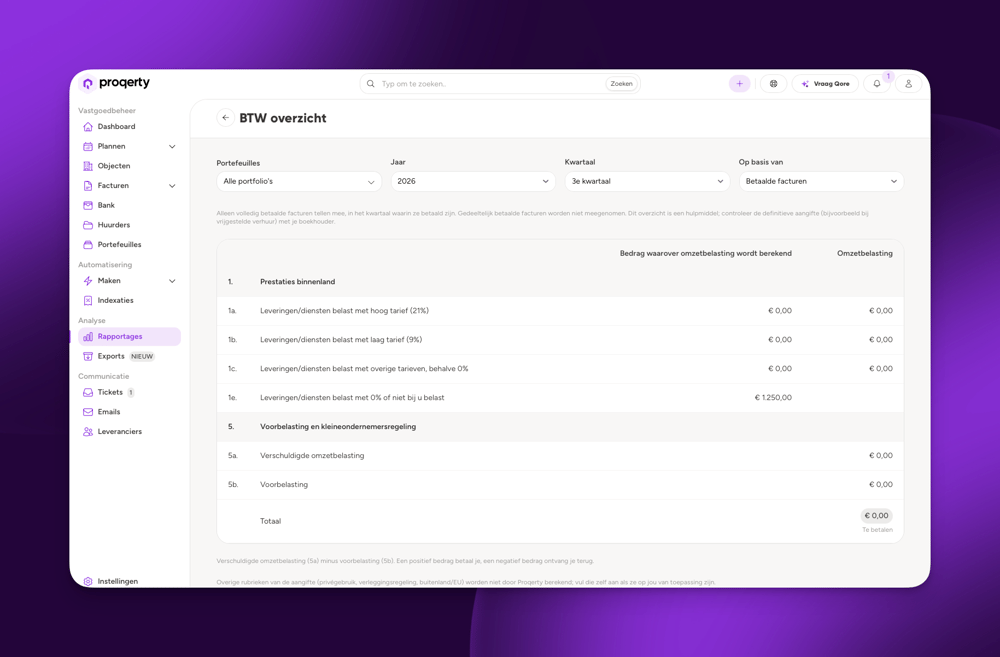This screenshot has width=1000, height=657.
Task: Open Op basis van Betaalde facturen dropdown
Action: [x=821, y=181]
